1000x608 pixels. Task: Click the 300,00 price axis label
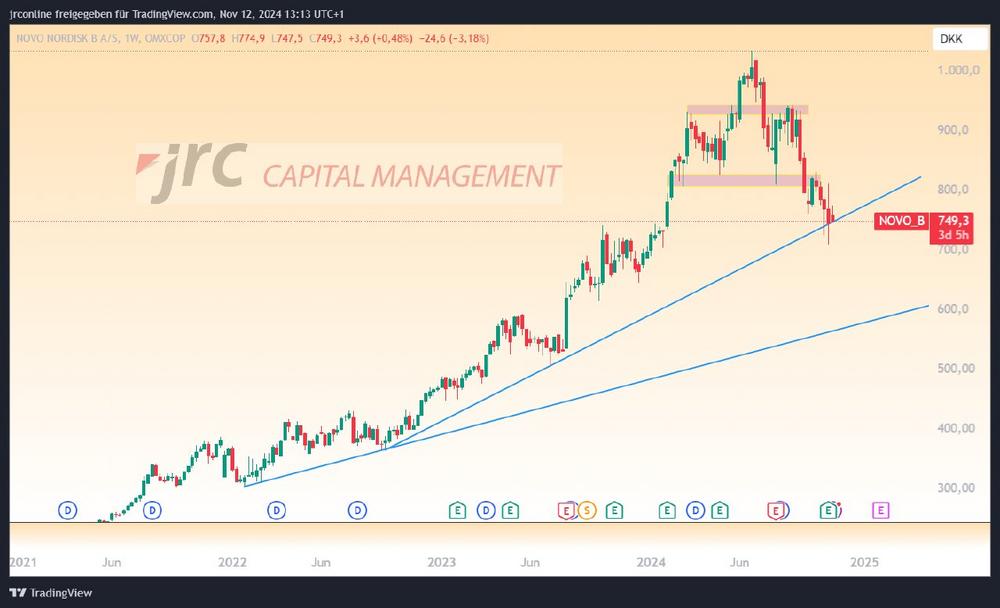tap(956, 487)
